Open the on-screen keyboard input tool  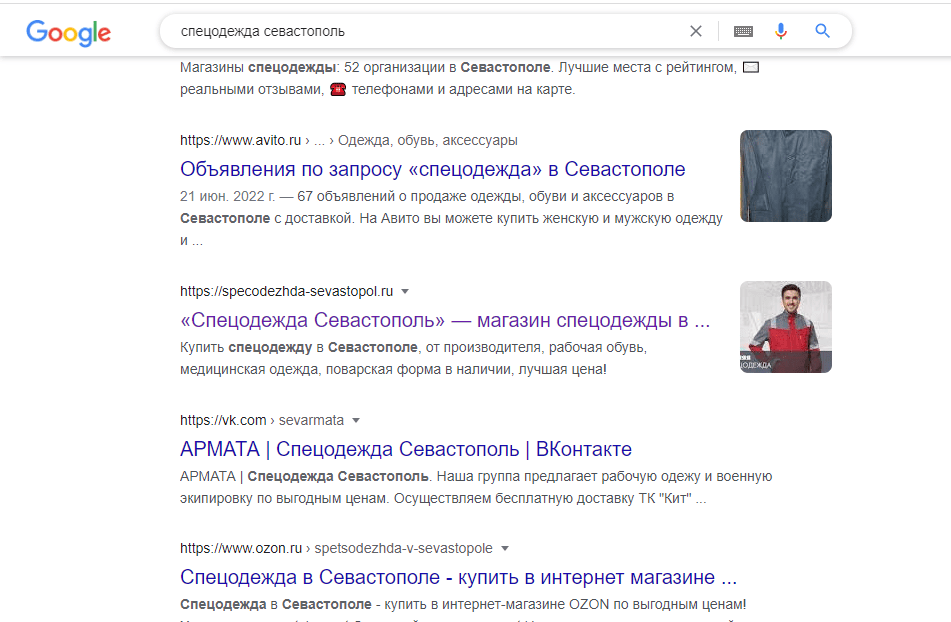743,31
